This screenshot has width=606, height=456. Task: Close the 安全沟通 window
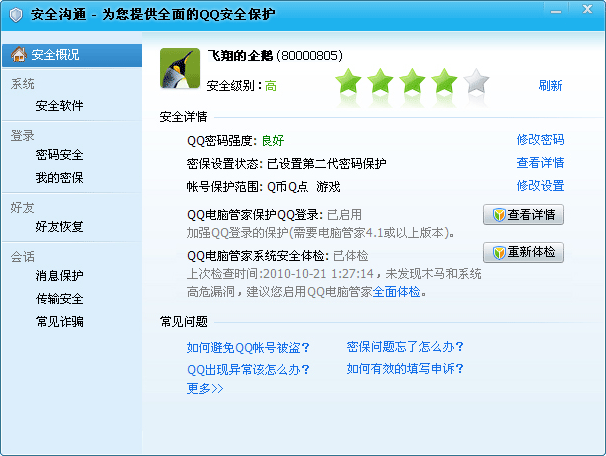[x=587, y=9]
